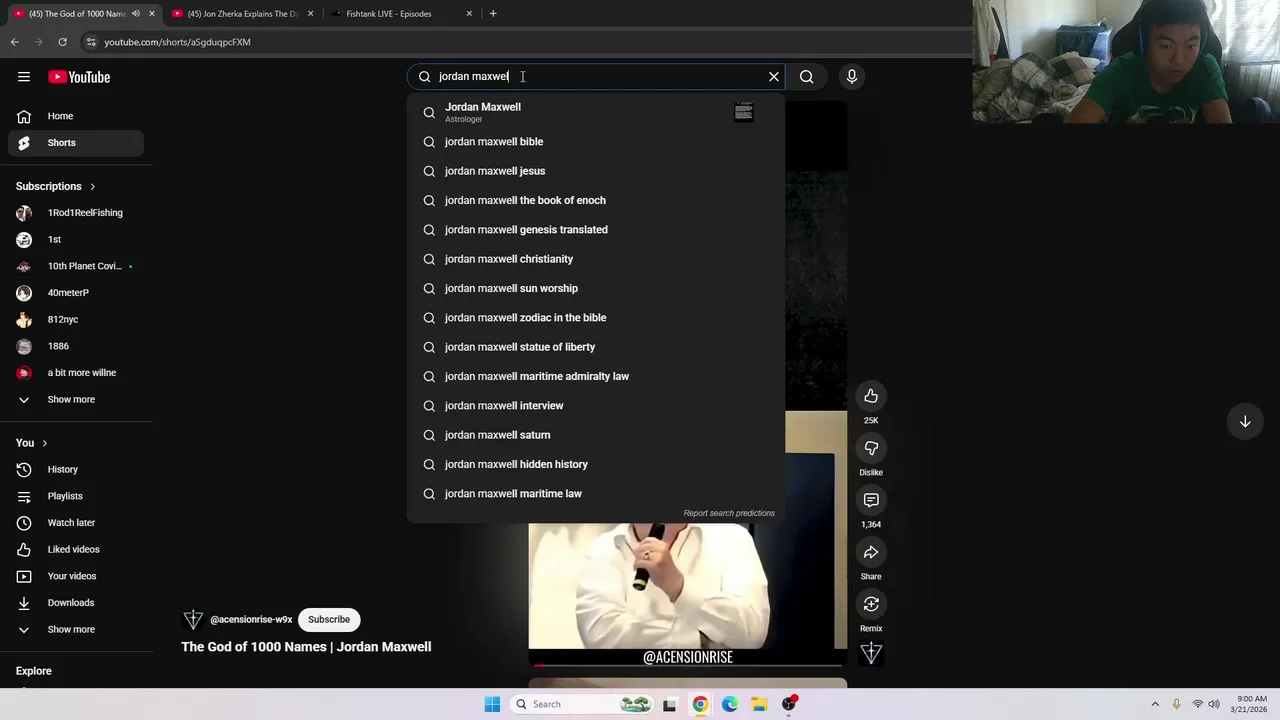Reload the page
The height and width of the screenshot is (720, 1280).
click(62, 42)
